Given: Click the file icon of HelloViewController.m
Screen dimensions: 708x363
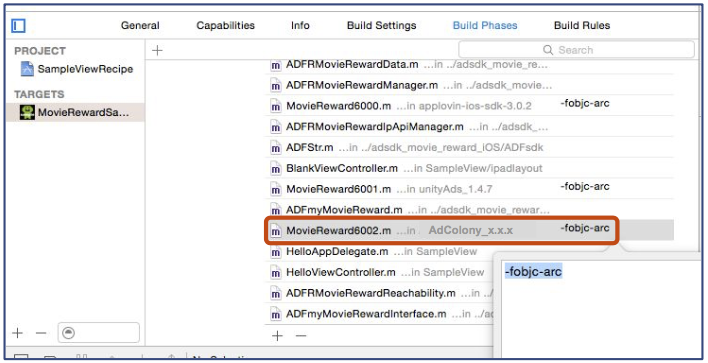Looking at the screenshot, I should pyautogui.click(x=275, y=273).
